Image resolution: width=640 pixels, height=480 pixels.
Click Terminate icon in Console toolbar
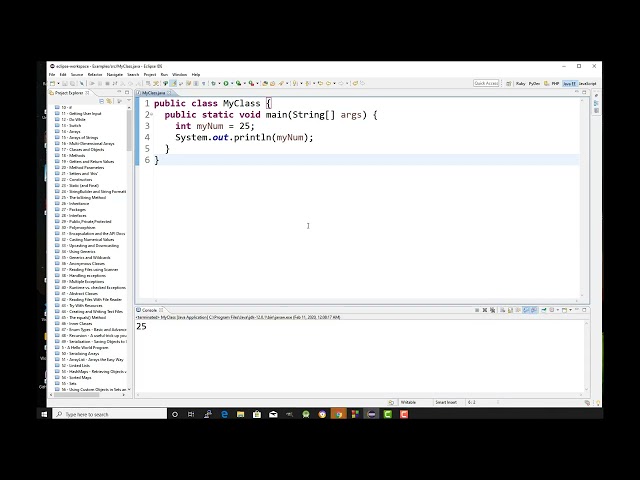tap(477, 310)
